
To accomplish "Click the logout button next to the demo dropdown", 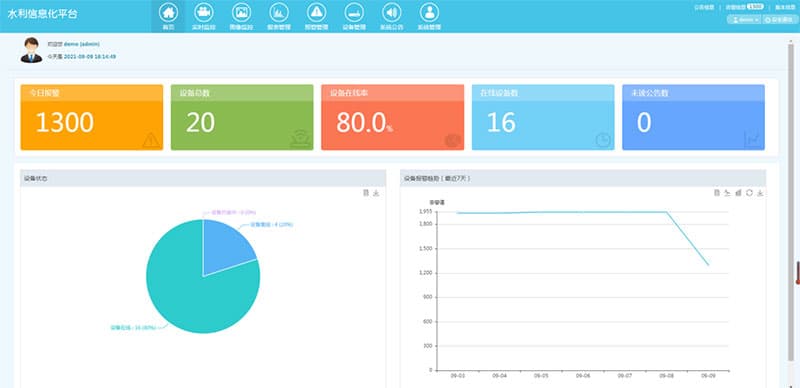I will pyautogui.click(x=780, y=19).
